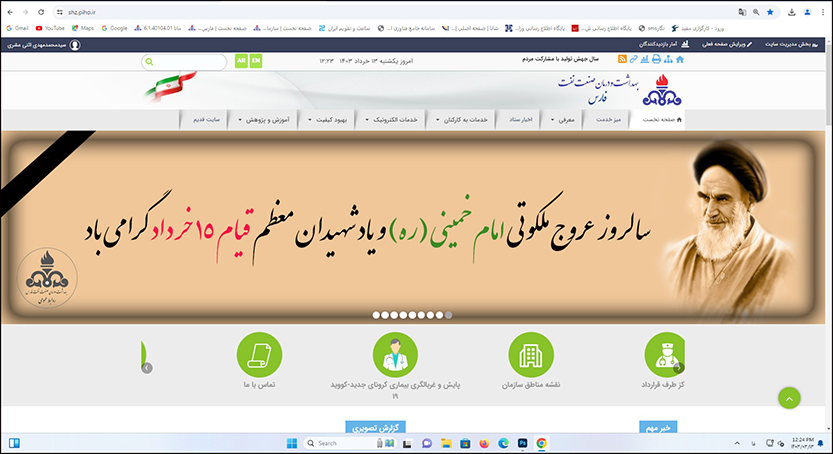Image resolution: width=833 pixels, height=454 pixels.
Task: Open the browser zoom magnifier icon
Action: [x=756, y=12]
